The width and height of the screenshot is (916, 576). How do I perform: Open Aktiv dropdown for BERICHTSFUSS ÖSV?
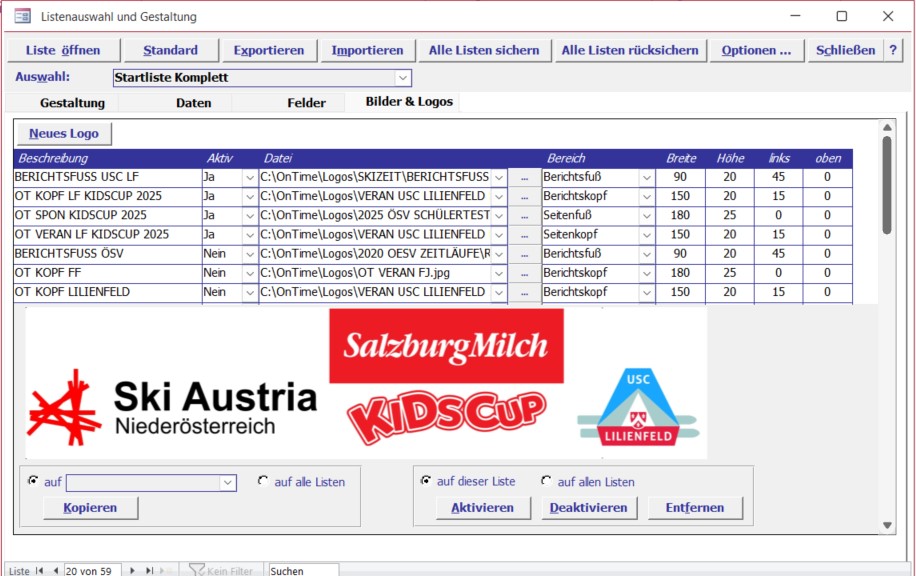tap(250, 255)
